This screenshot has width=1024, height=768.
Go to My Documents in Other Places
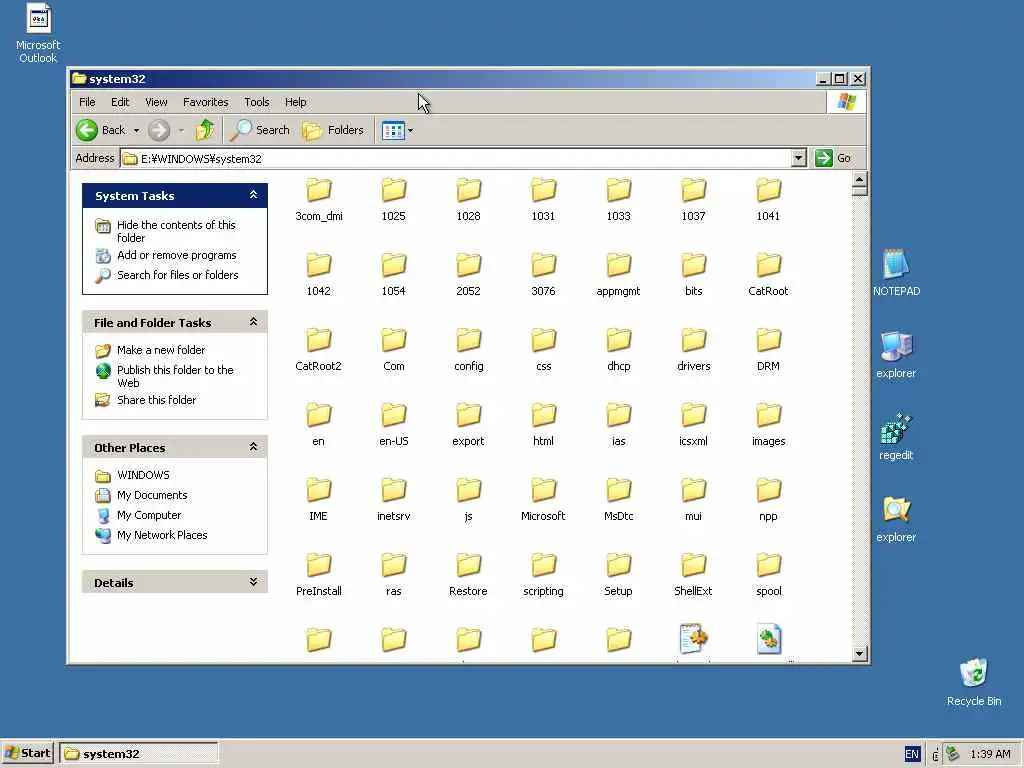click(152, 495)
